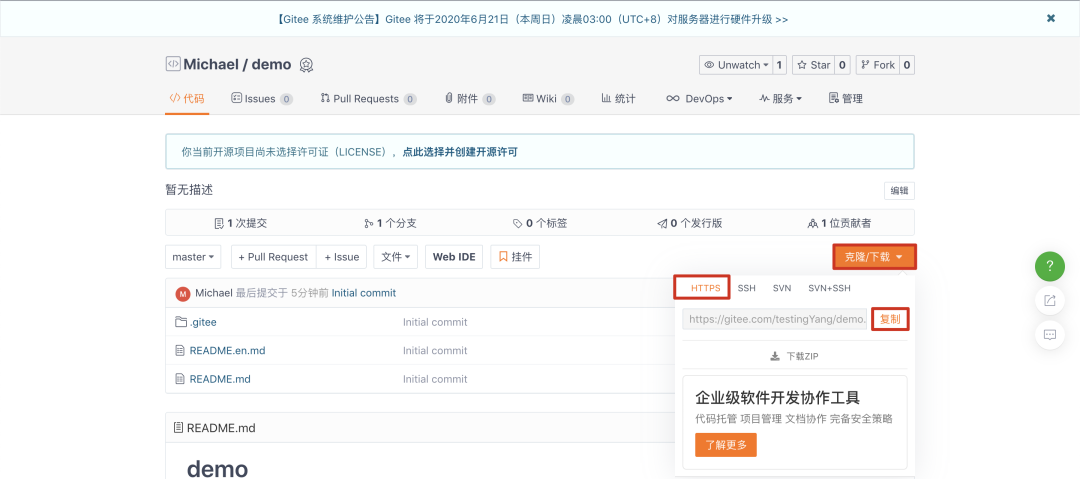Click the Michael / demo repository title
The image size is (1080, 479).
tap(238, 65)
